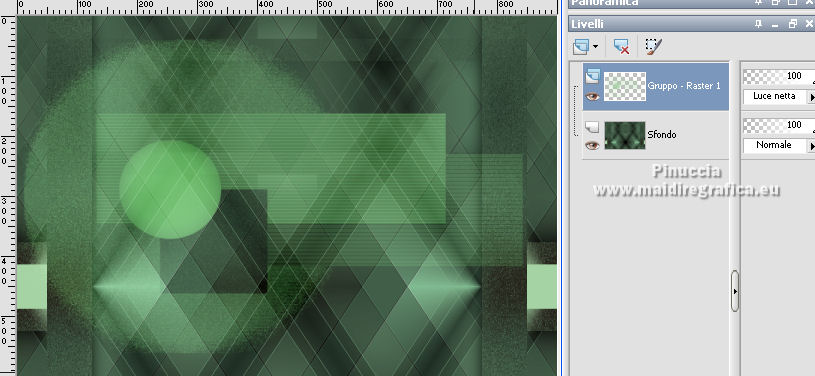Screen dimensions: 815x376
Task: Click the Edit Selection brush icon
Action: [x=653, y=46]
